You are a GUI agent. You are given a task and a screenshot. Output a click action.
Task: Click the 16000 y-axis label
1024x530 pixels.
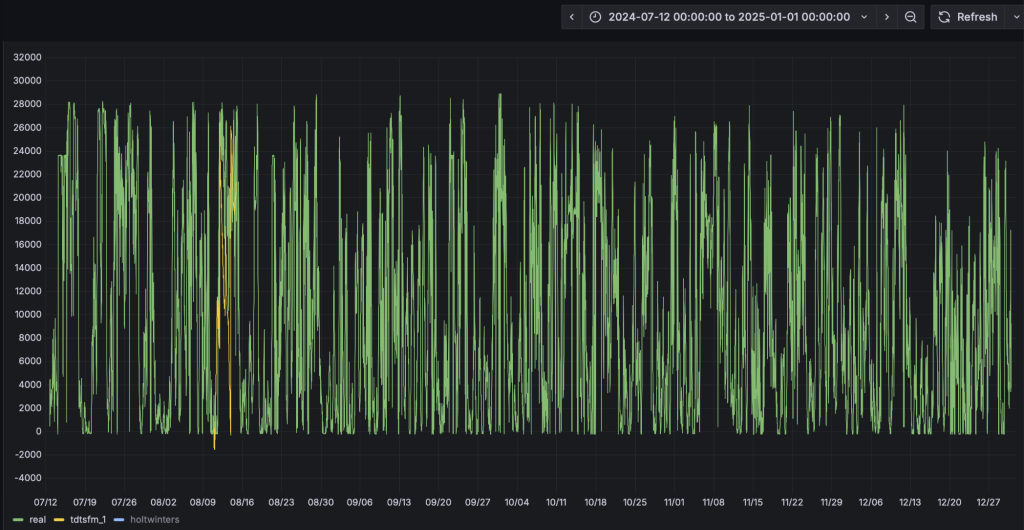click(27, 244)
